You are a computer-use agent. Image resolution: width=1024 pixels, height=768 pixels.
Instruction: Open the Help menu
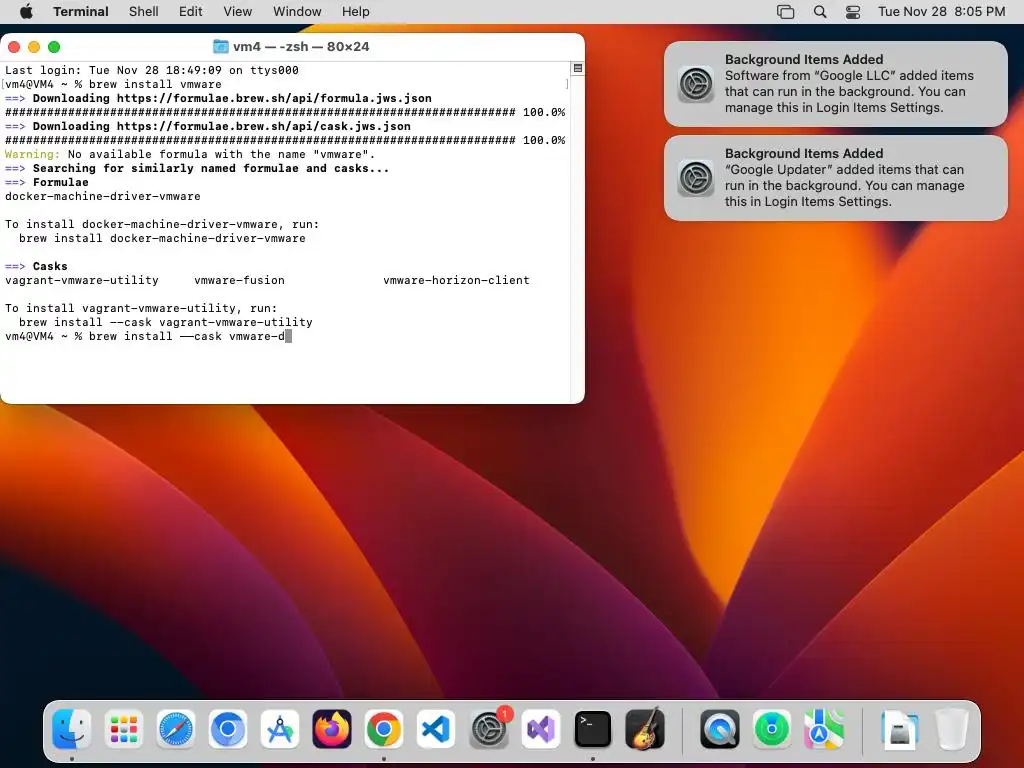[x=355, y=11]
